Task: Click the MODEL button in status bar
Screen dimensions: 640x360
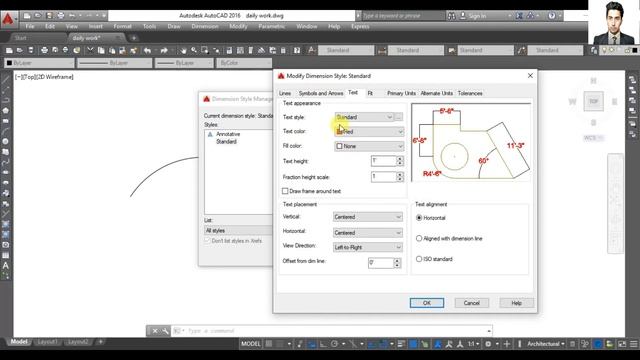Action: click(x=250, y=344)
